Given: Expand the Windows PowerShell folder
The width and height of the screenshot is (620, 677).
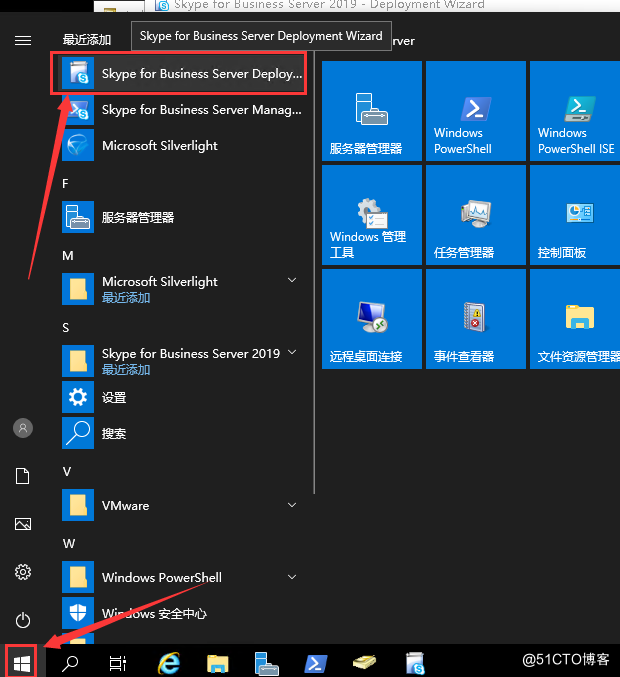Looking at the screenshot, I should [x=292, y=577].
